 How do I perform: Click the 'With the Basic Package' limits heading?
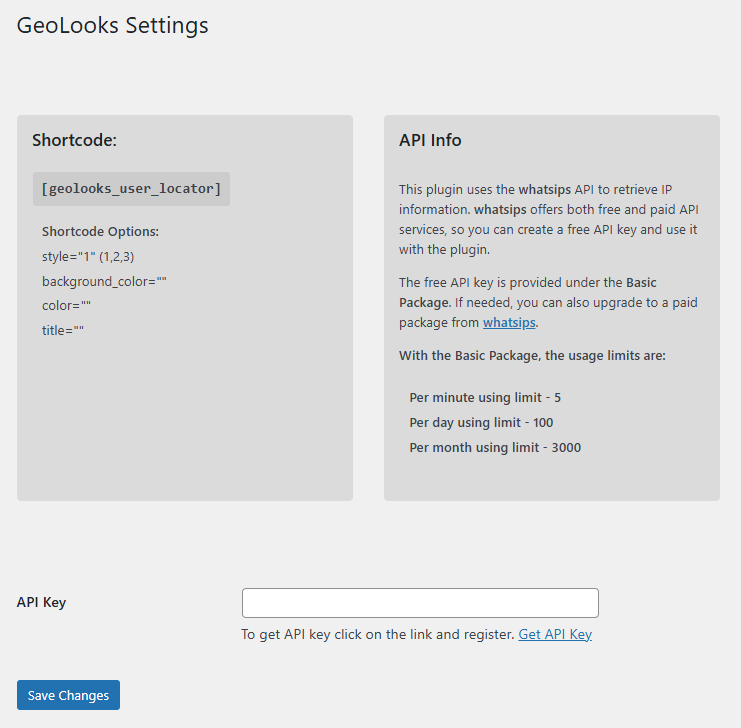pos(532,355)
